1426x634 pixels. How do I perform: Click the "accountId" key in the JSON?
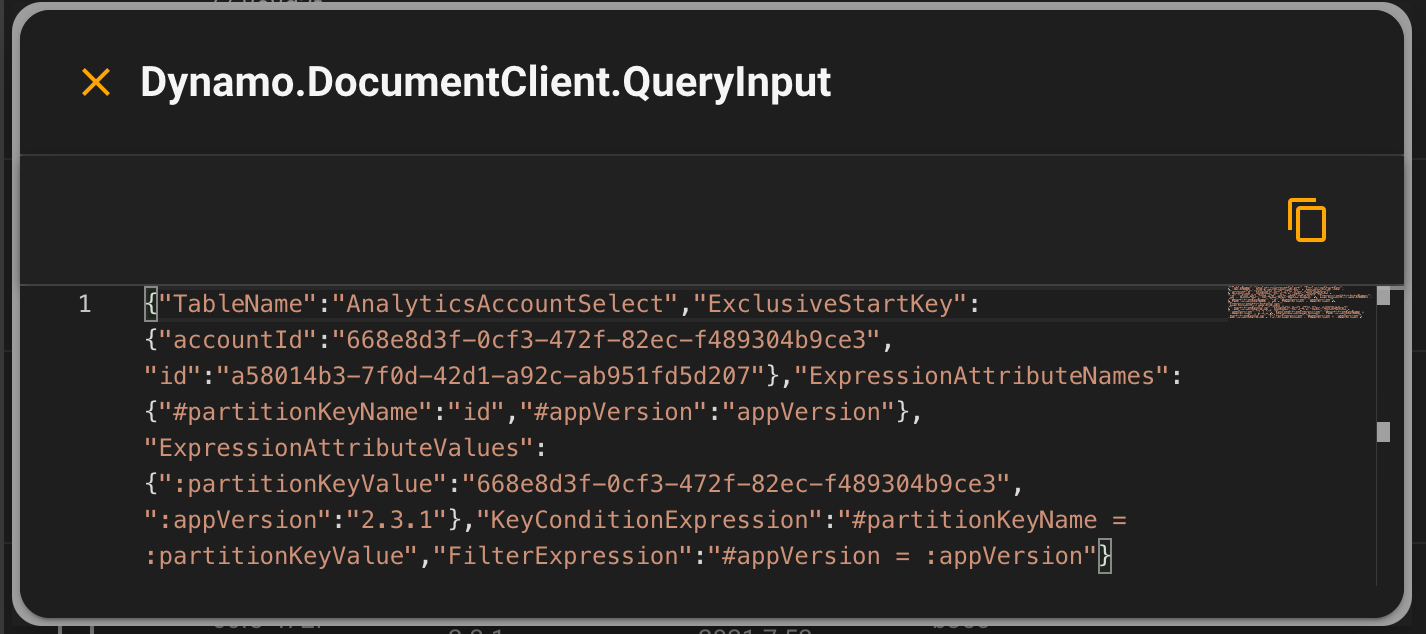point(238,340)
